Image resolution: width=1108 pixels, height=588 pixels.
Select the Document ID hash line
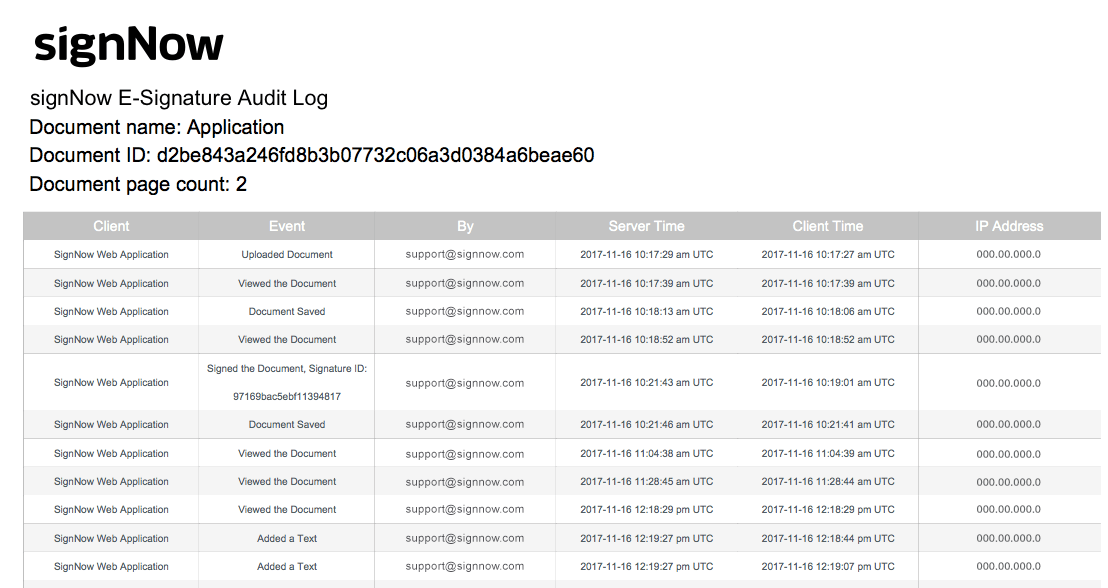[x=312, y=155]
